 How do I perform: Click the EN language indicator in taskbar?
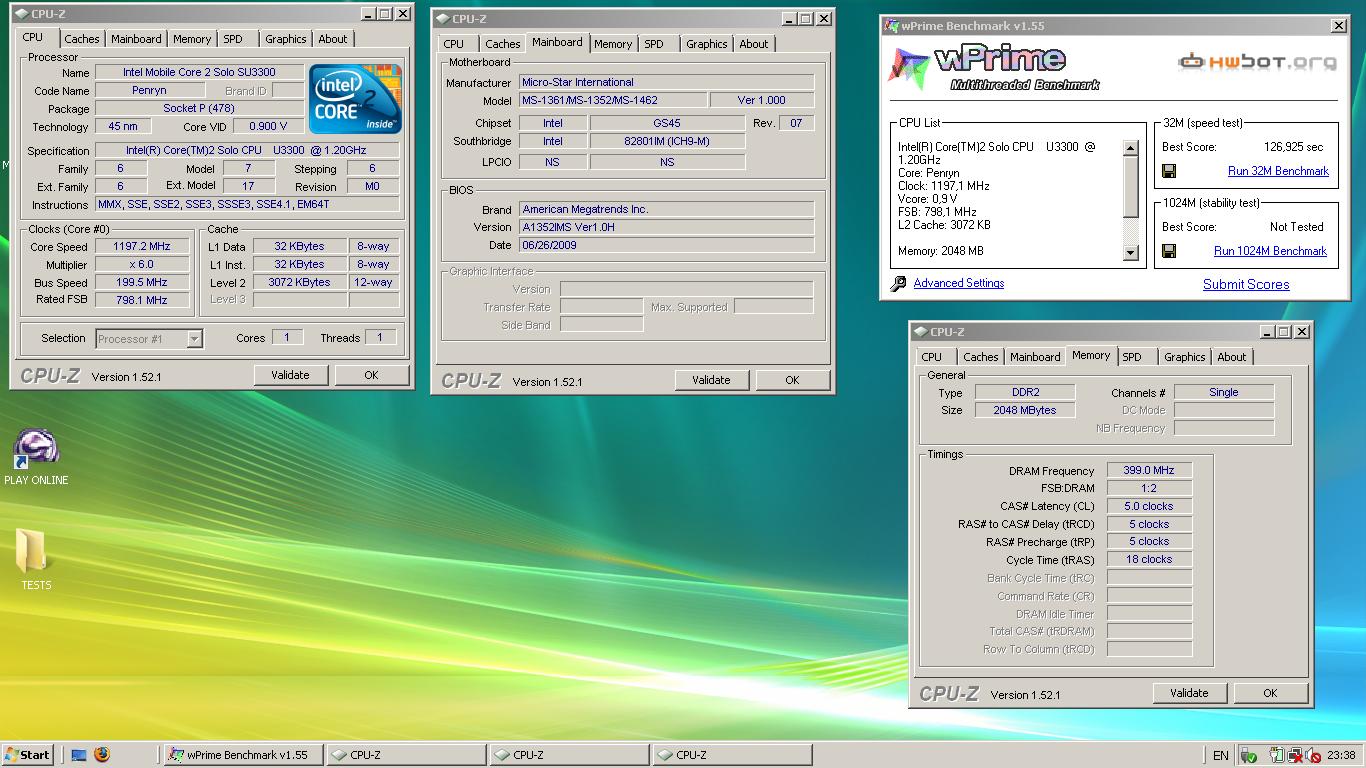click(1220, 755)
